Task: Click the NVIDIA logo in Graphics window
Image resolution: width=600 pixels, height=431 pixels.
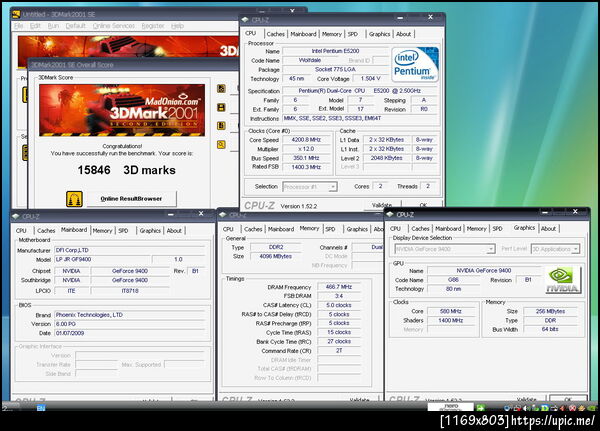Action: tap(563, 280)
